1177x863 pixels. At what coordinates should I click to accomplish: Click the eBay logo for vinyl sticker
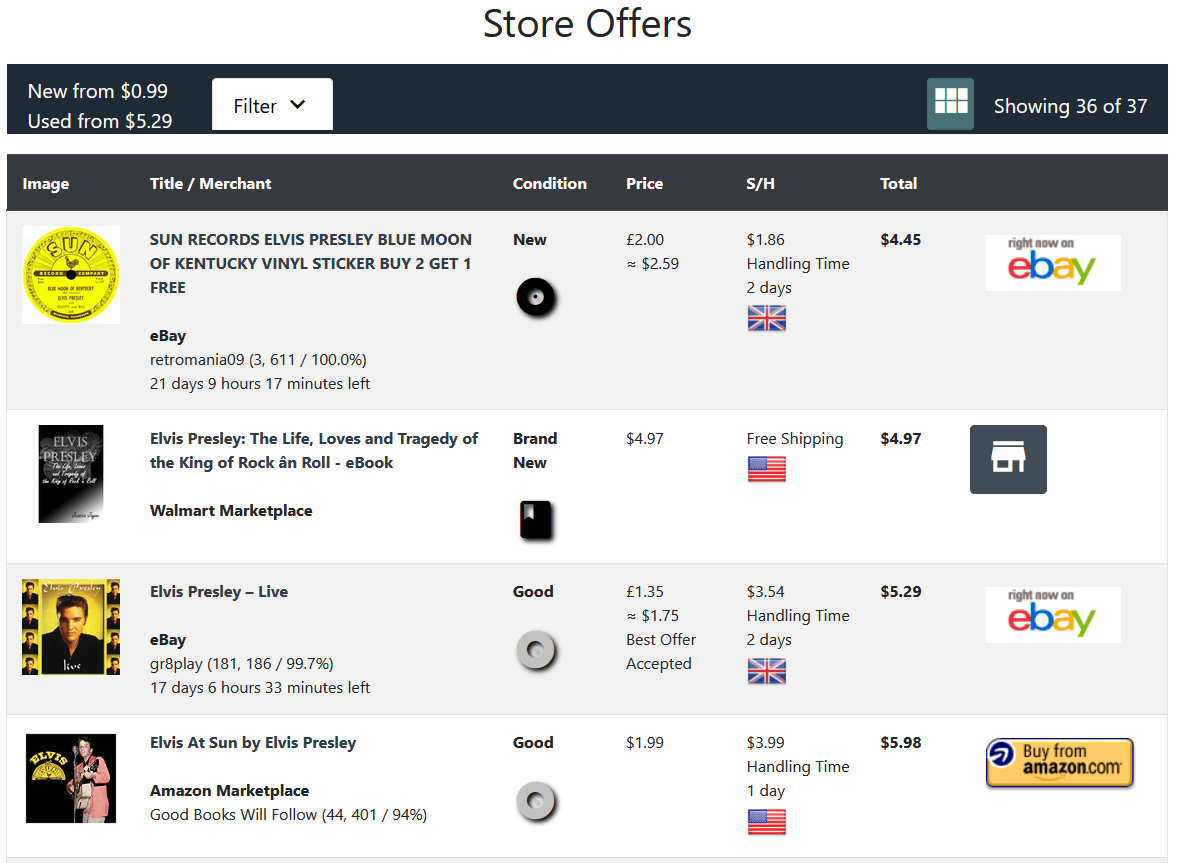click(1052, 263)
